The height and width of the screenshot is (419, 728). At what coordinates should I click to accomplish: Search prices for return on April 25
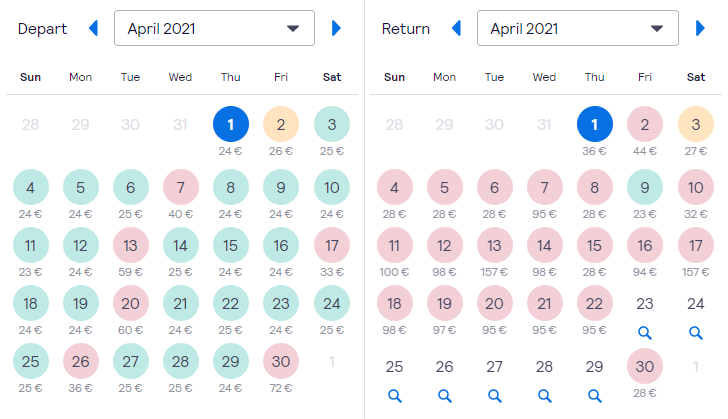click(395, 396)
